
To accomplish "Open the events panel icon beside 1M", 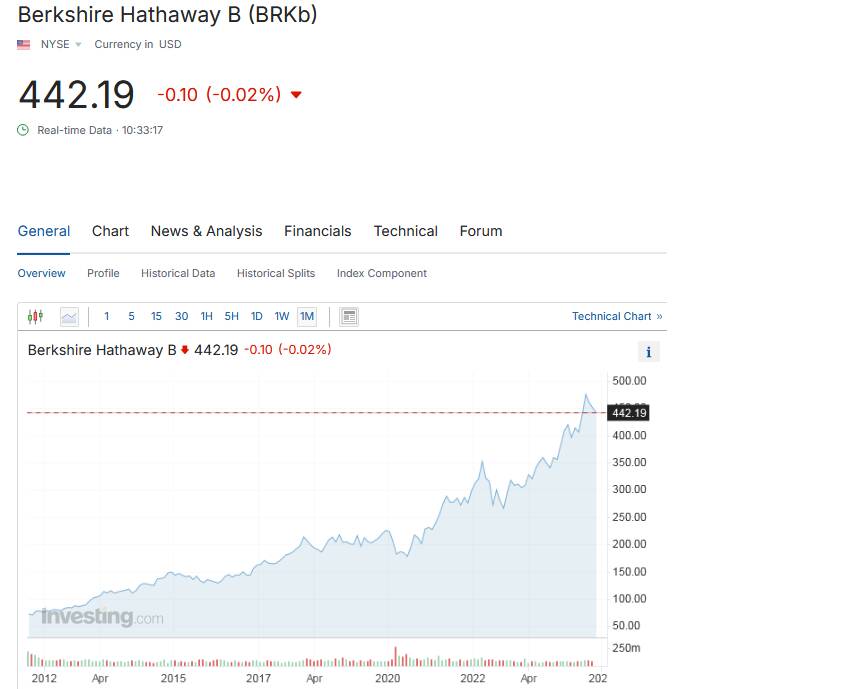I will (348, 316).
